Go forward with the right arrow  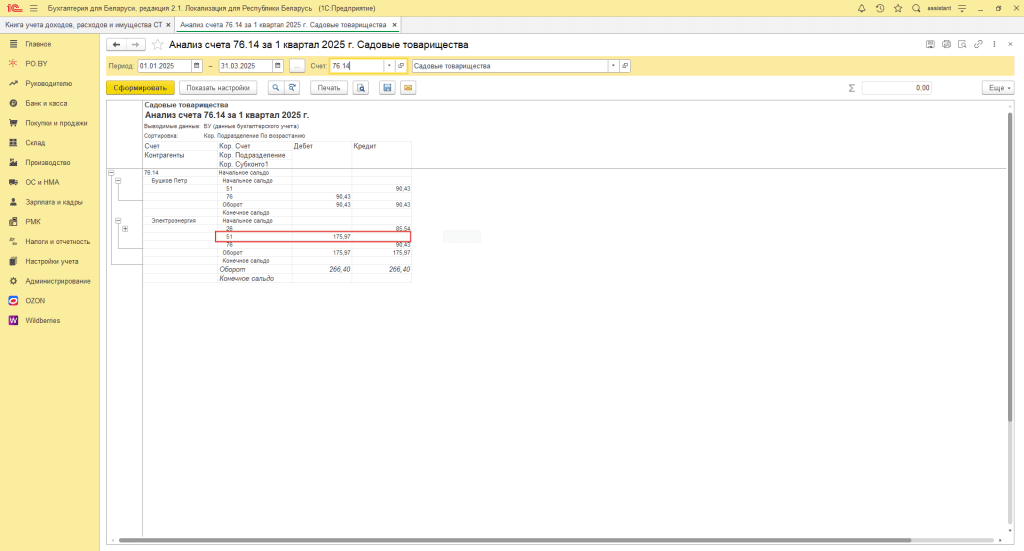[x=135, y=44]
